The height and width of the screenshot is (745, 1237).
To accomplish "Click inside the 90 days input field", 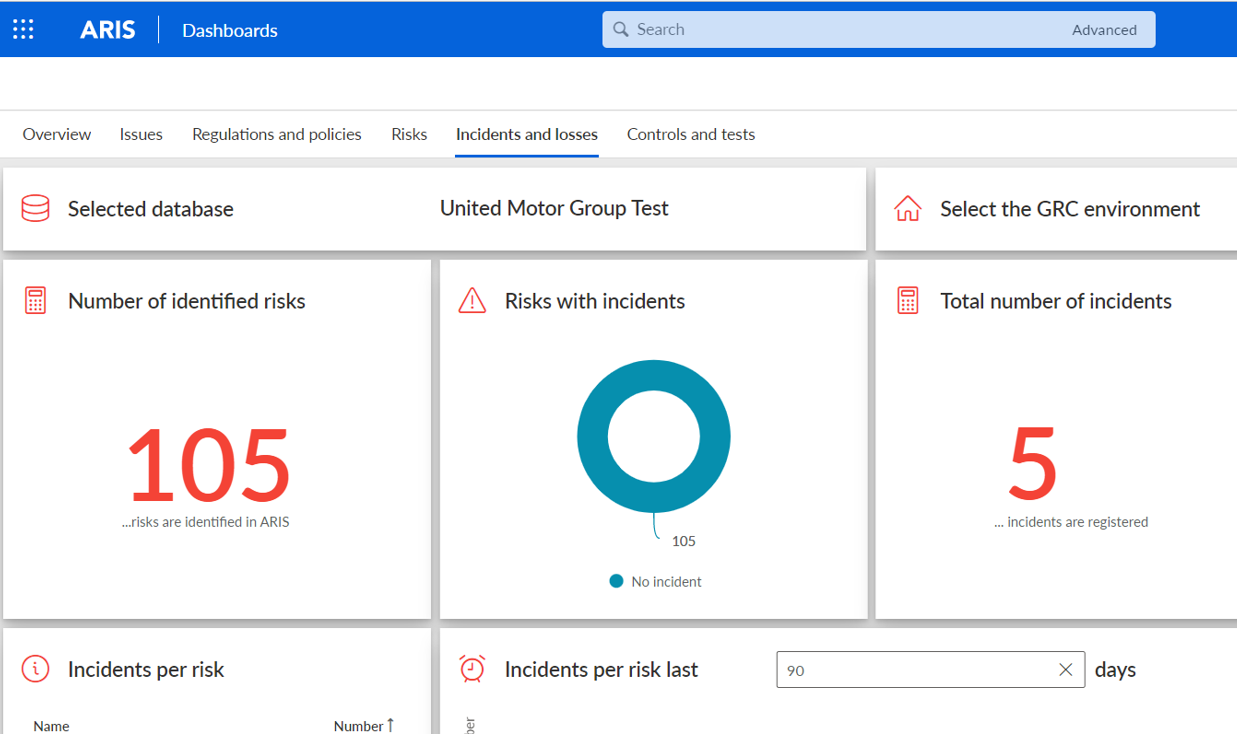I will pos(900,669).
